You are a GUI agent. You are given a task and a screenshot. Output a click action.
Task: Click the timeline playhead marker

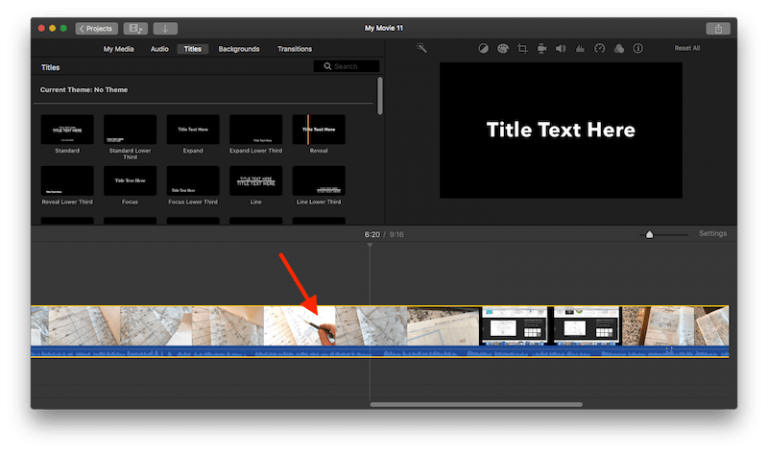tap(370, 245)
